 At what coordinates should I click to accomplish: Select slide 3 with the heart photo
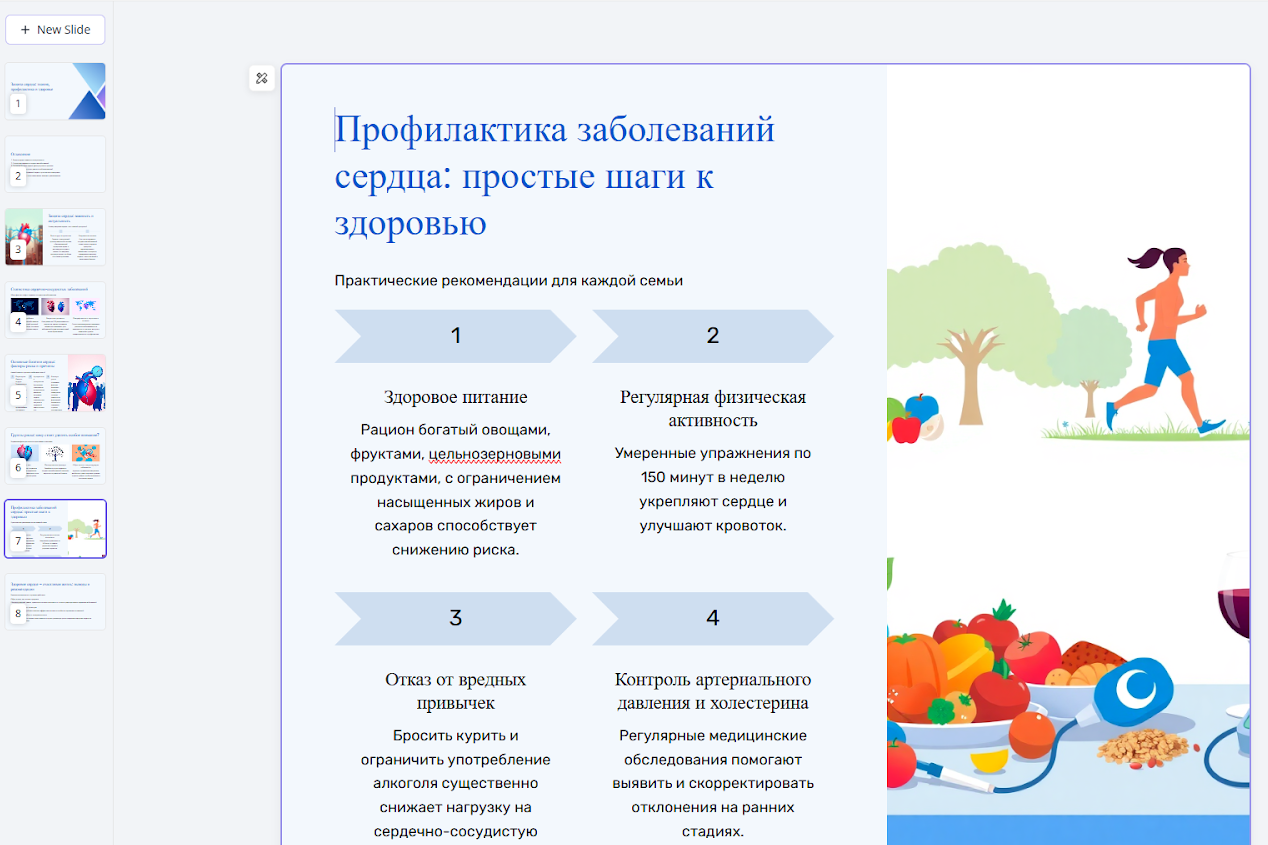[55, 237]
